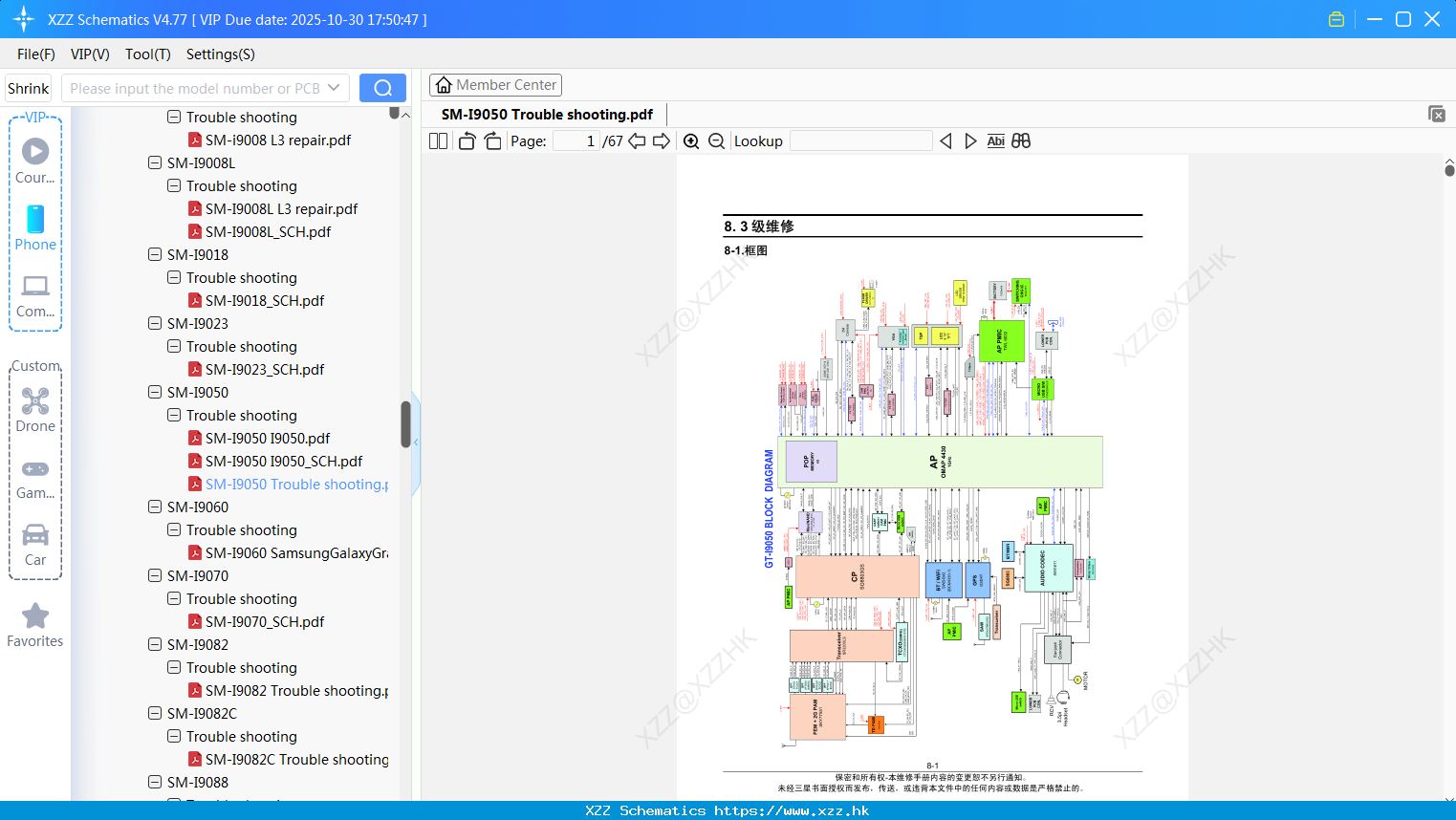This screenshot has height=820, width=1456.
Task: Click the Abi match-word icon
Action: pyautogui.click(x=995, y=141)
